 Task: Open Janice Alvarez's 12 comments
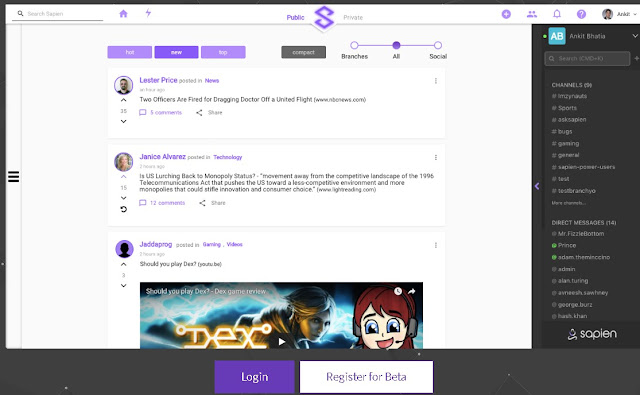(x=162, y=203)
